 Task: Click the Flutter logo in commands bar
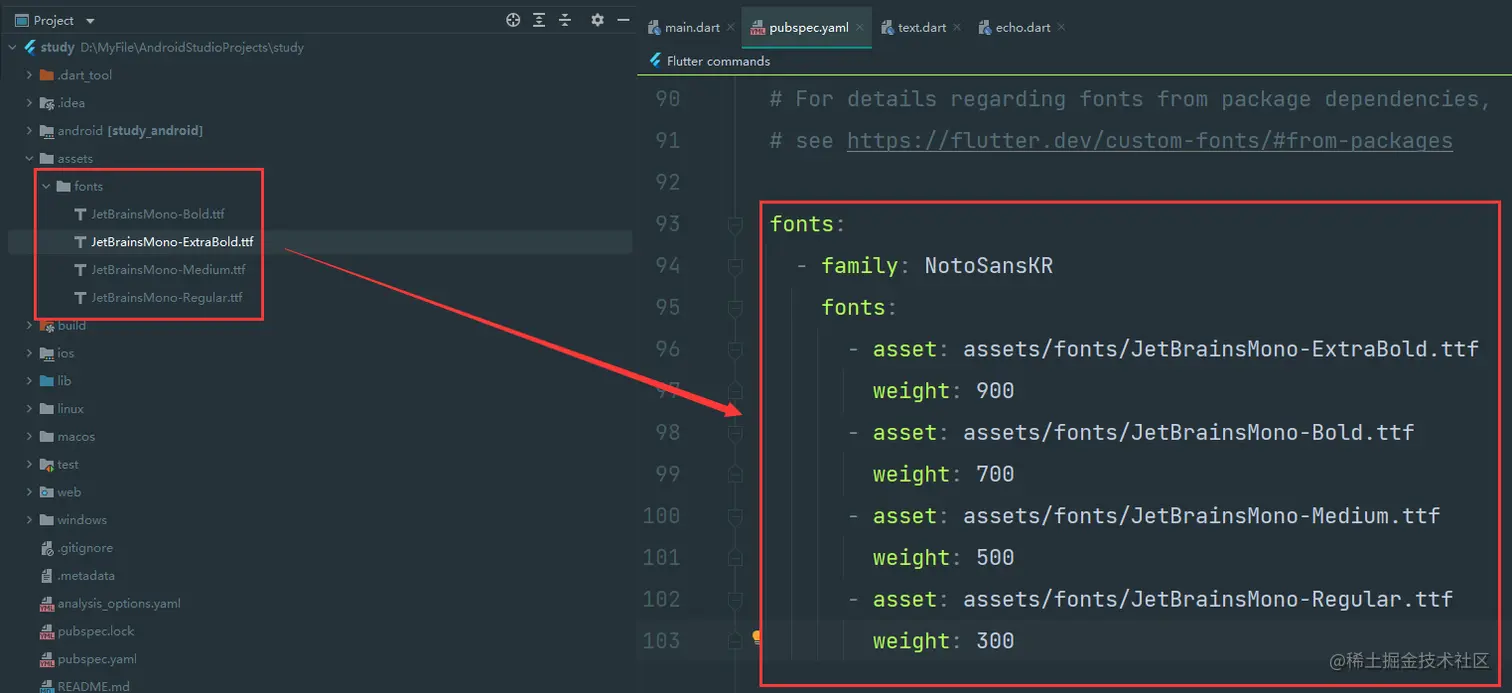(654, 61)
